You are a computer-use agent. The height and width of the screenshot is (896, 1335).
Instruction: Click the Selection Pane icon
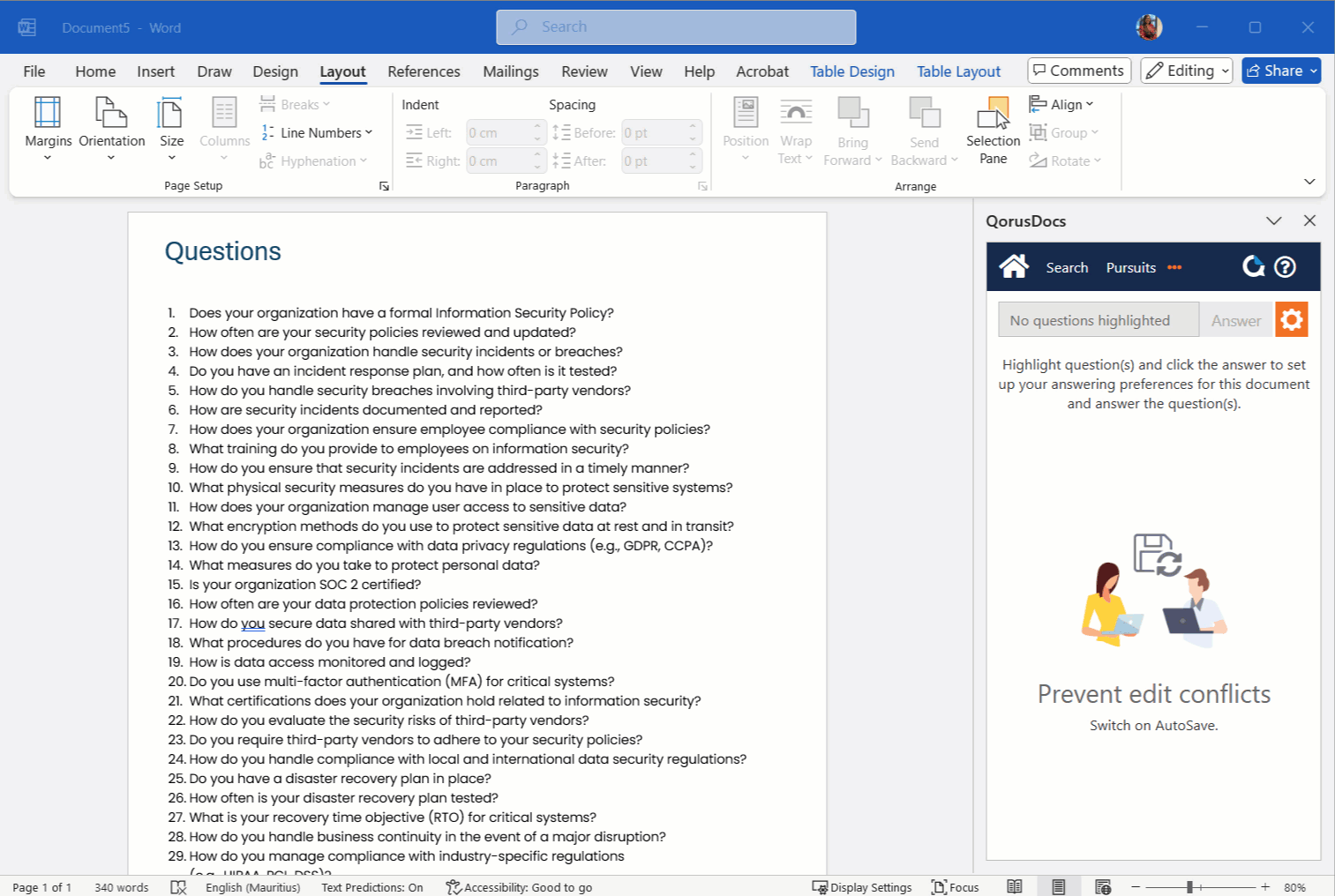coord(993,129)
